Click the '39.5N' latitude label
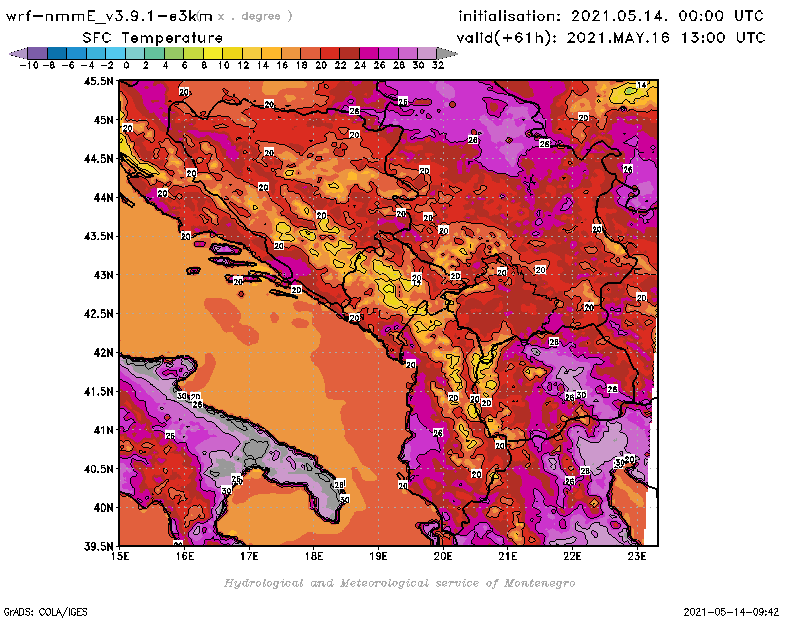The height and width of the screenshot is (618, 800). point(98,547)
